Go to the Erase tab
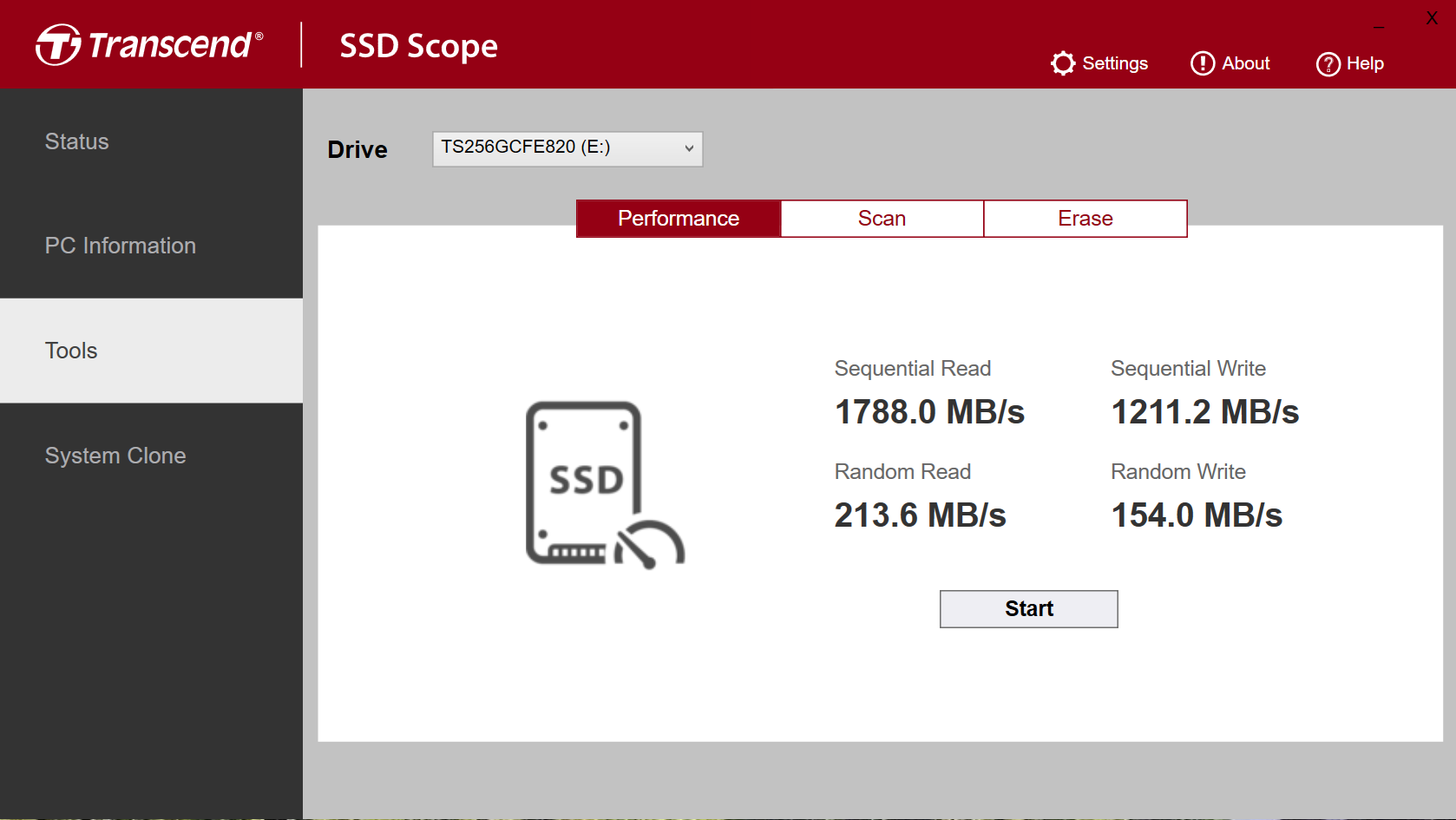1456x820 pixels. (1085, 219)
